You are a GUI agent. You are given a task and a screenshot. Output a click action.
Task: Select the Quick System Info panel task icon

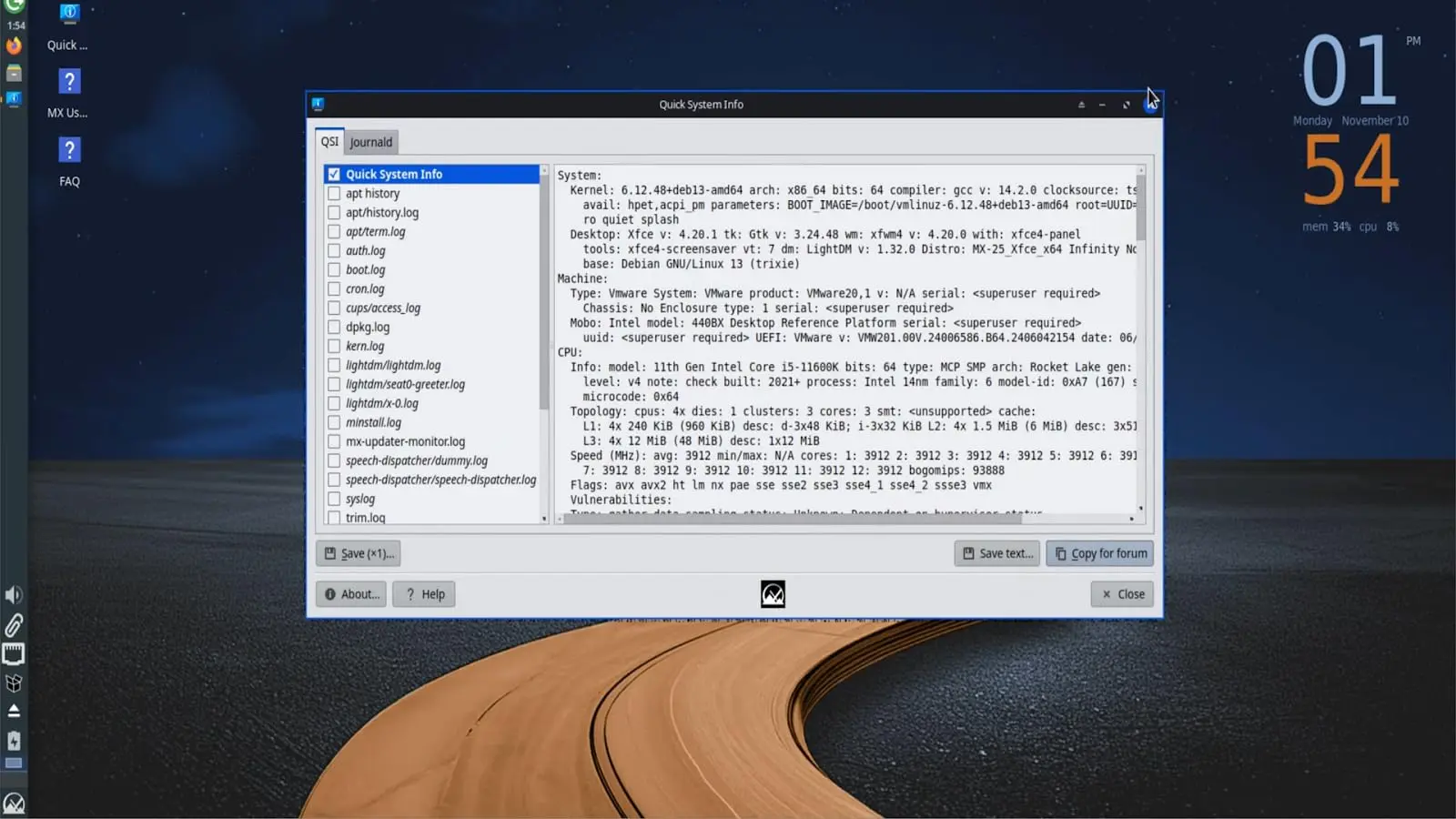(x=14, y=98)
